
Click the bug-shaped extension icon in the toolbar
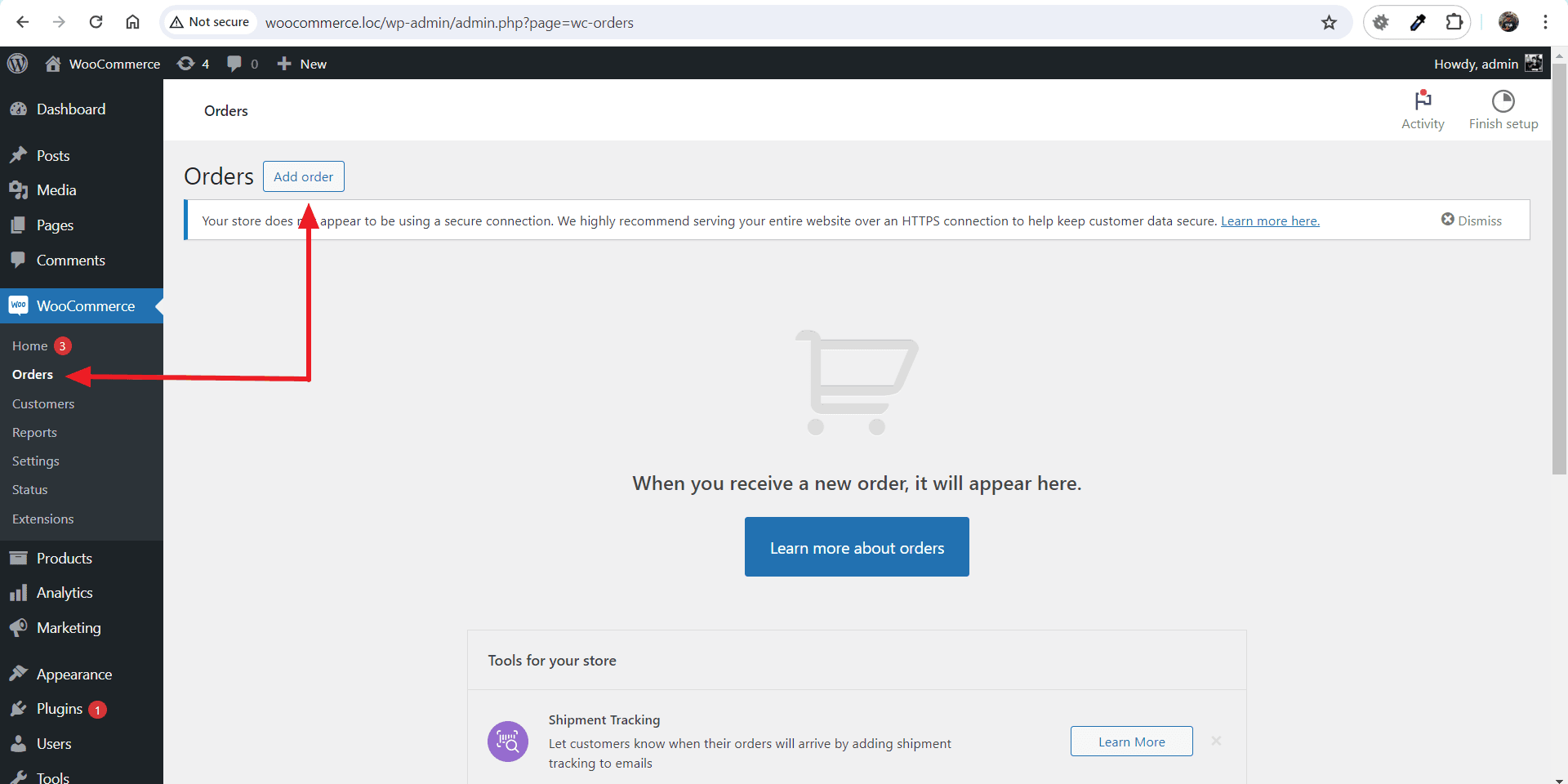(x=1381, y=22)
